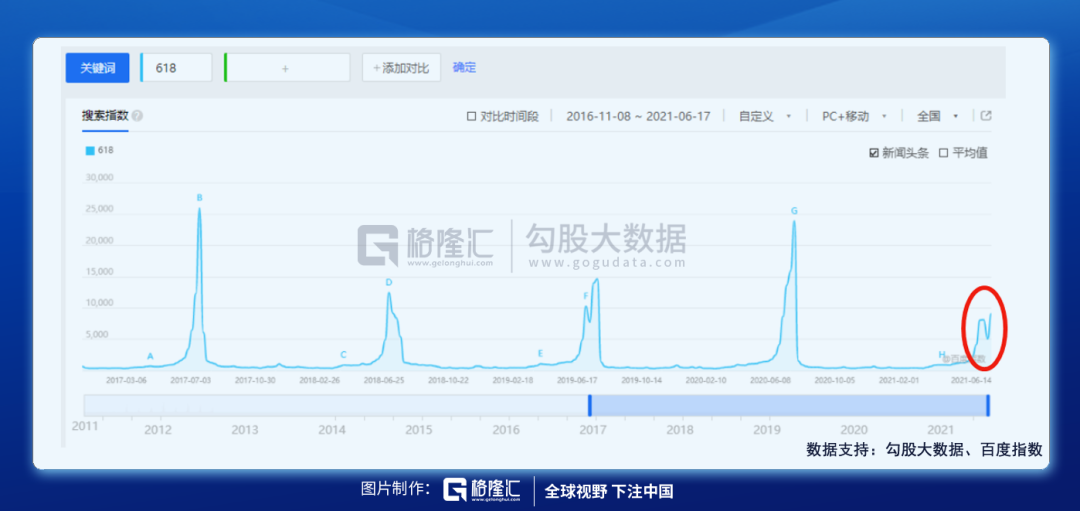Uncheck the 新闻头条 checkbox

873,153
